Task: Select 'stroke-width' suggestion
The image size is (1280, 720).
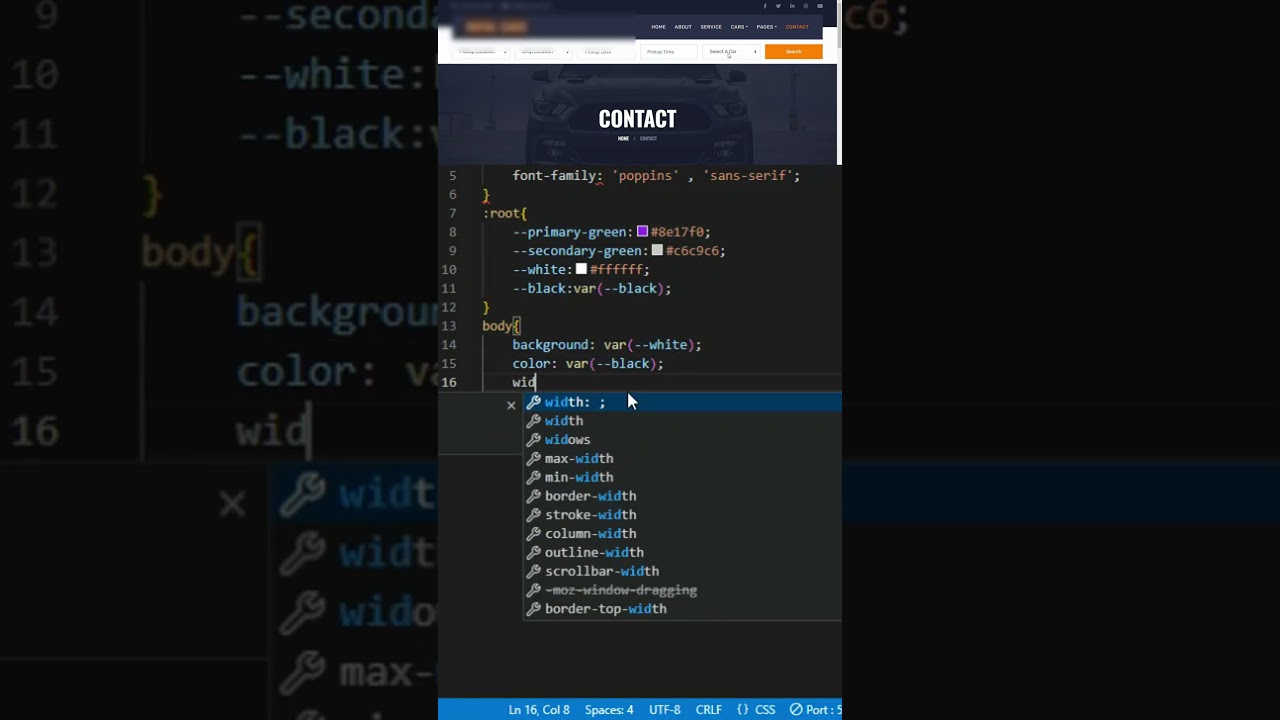Action: click(x=683, y=515)
